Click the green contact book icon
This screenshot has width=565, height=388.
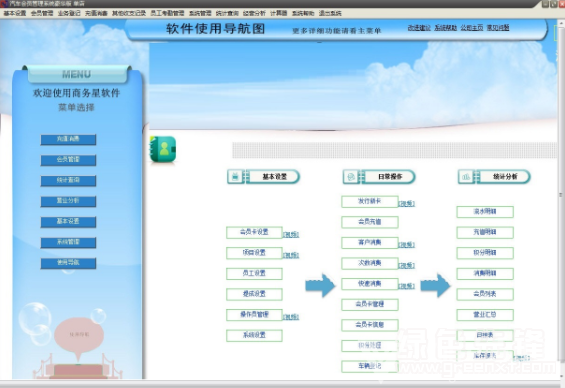(163, 149)
